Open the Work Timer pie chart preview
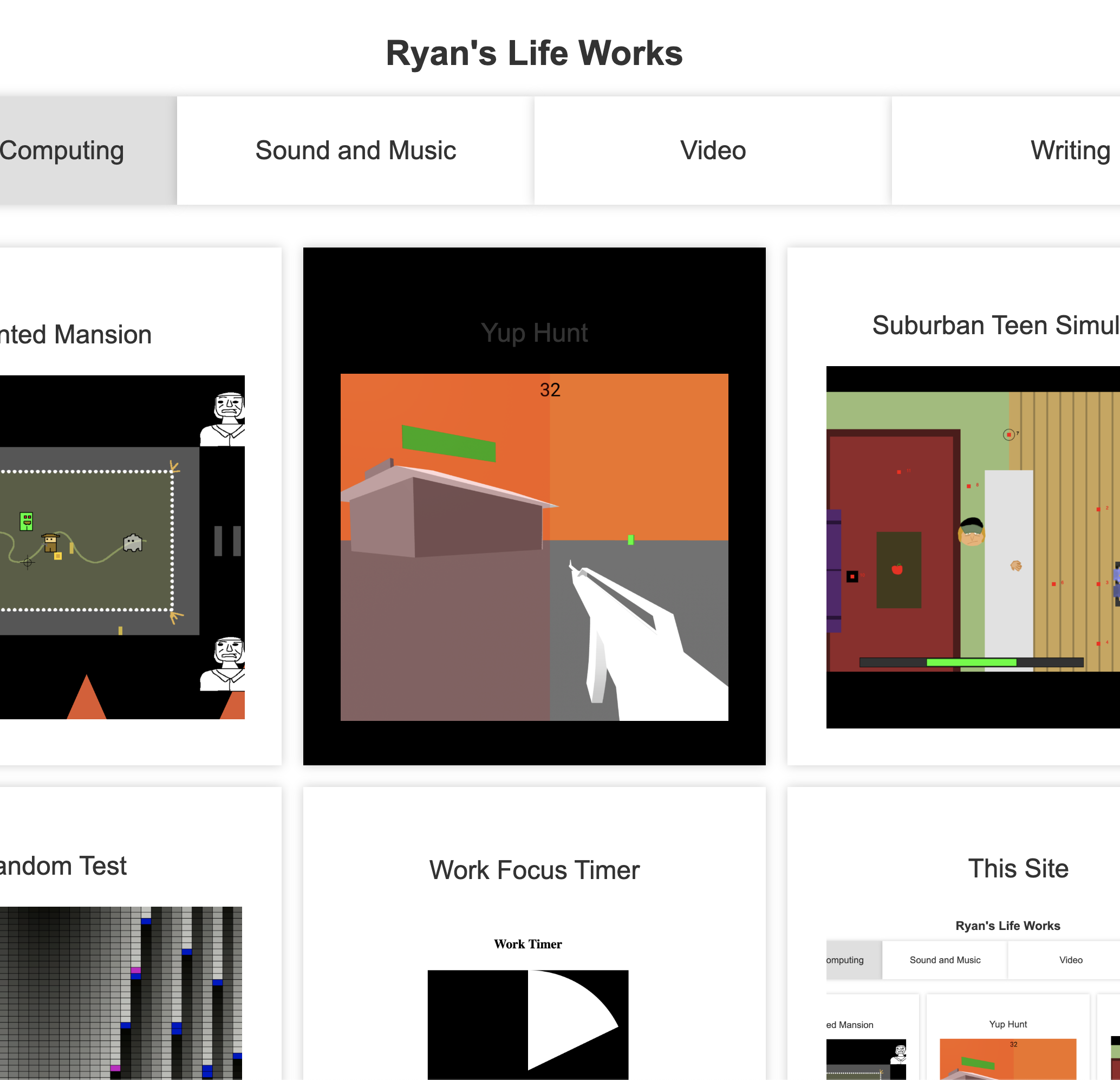This screenshot has height=1080, width=1120. tap(528, 1024)
